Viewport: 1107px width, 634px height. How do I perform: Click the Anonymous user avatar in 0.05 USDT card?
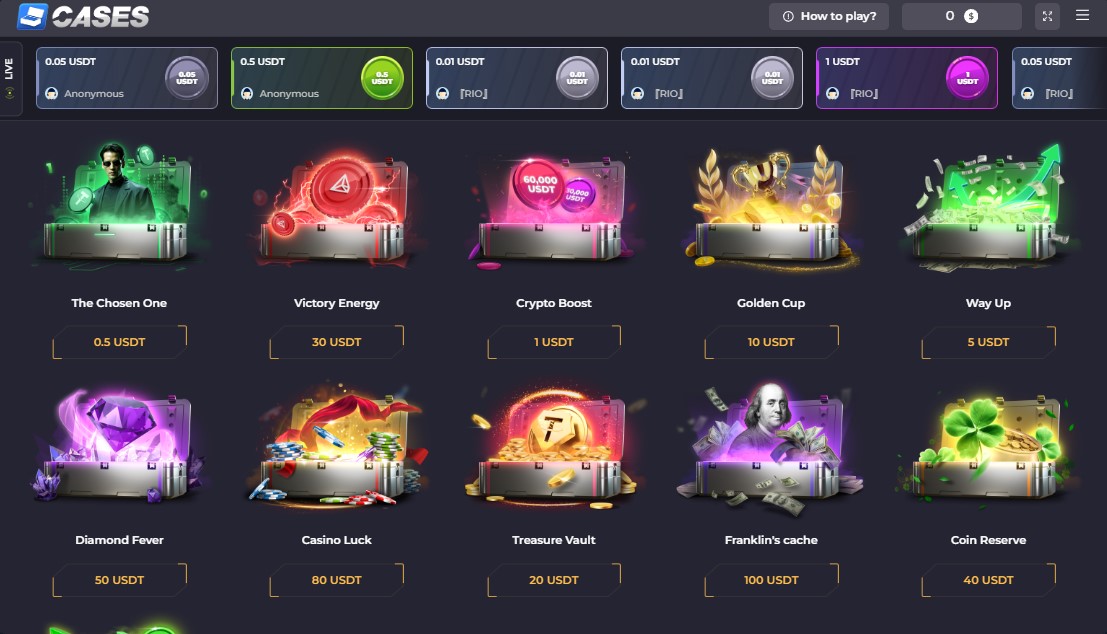52,93
